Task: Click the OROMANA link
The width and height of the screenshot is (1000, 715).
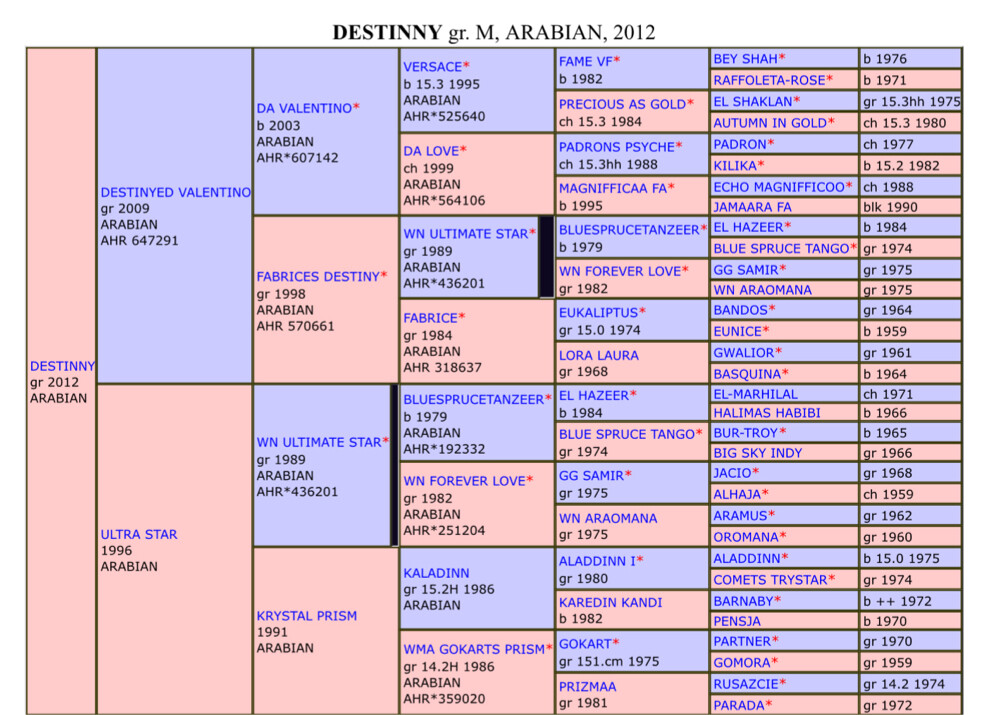Action: [x=746, y=537]
